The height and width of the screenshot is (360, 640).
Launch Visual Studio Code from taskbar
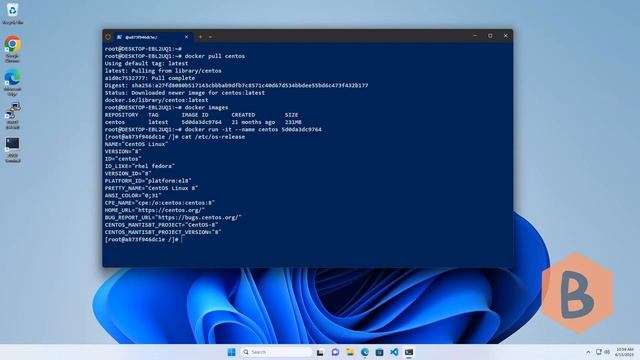coord(394,352)
